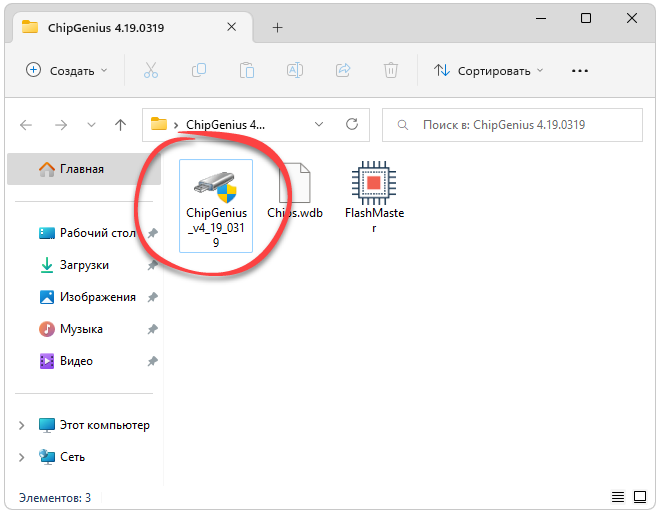Unpin Рабочий стол via its pin icon

pyautogui.click(x=153, y=233)
